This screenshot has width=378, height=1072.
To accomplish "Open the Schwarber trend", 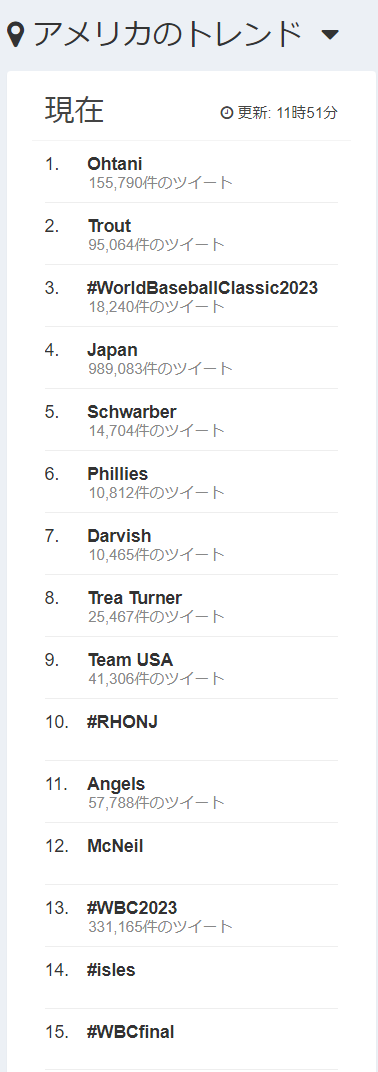I will [132, 412].
